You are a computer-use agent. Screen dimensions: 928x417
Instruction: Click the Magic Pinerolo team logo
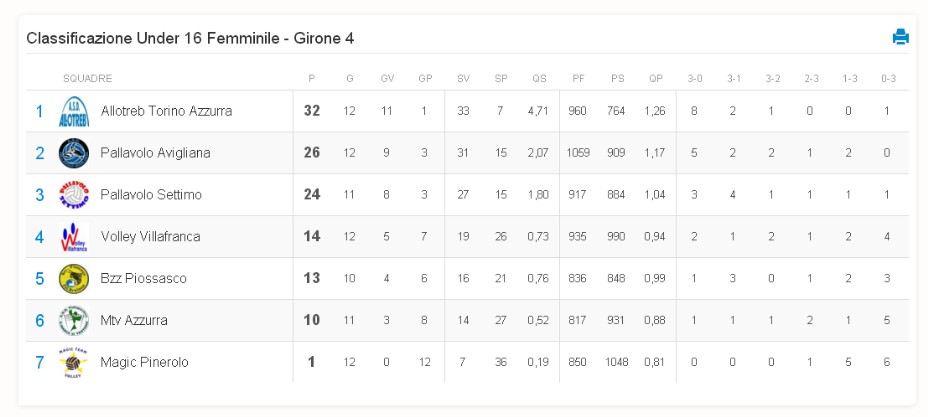point(74,363)
